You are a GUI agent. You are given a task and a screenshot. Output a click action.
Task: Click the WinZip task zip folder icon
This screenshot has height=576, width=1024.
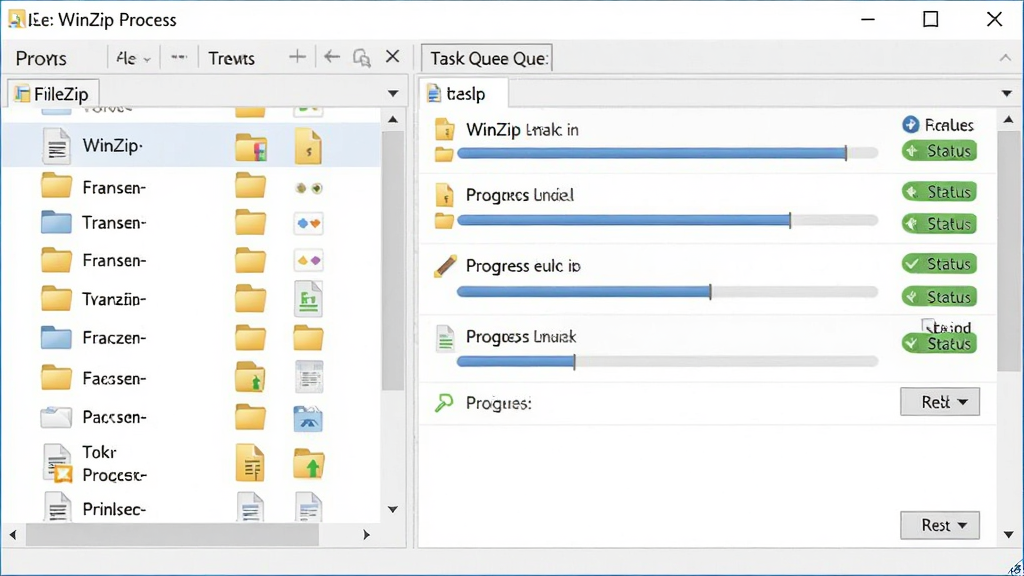[445, 129]
